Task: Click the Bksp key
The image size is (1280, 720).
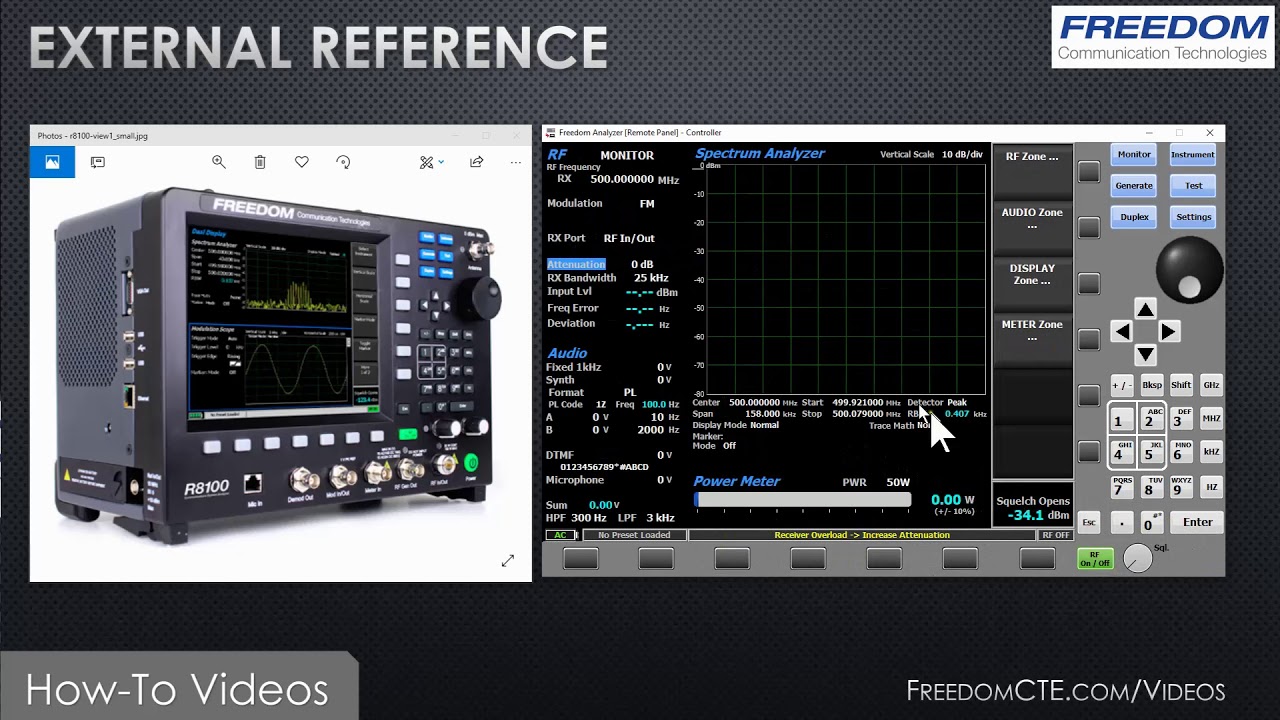Action: (1152, 386)
